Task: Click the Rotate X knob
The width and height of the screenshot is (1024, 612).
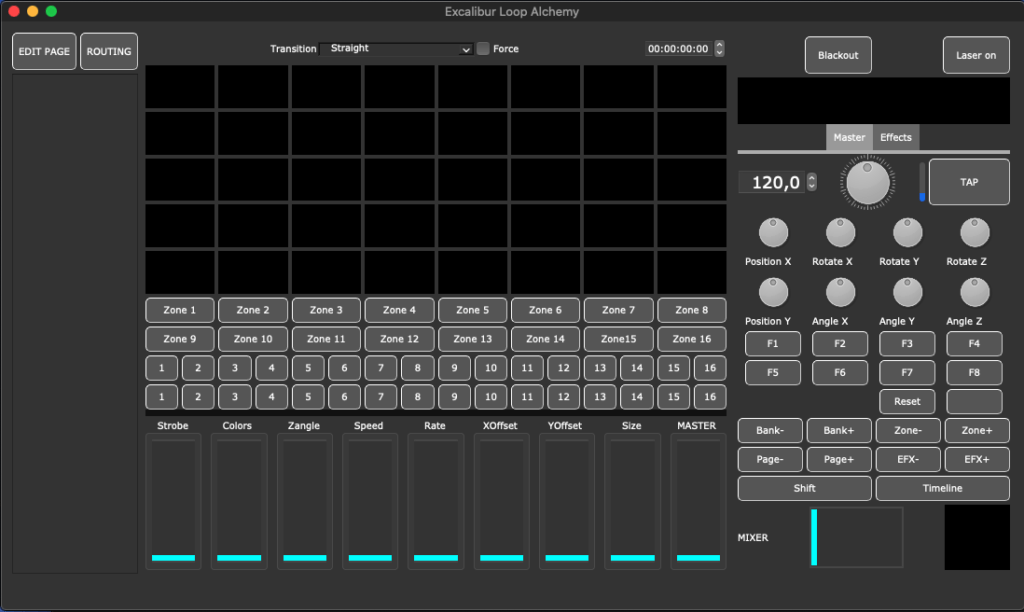Action: (x=840, y=233)
